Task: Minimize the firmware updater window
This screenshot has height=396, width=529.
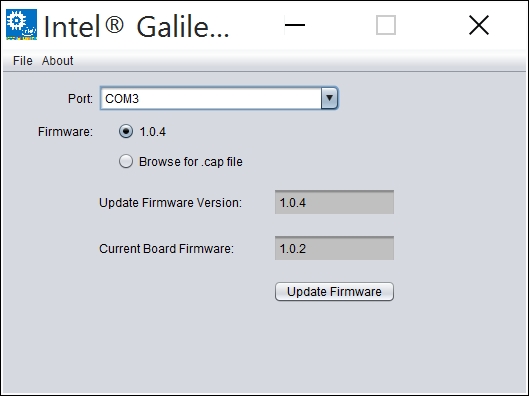Action: coord(295,25)
